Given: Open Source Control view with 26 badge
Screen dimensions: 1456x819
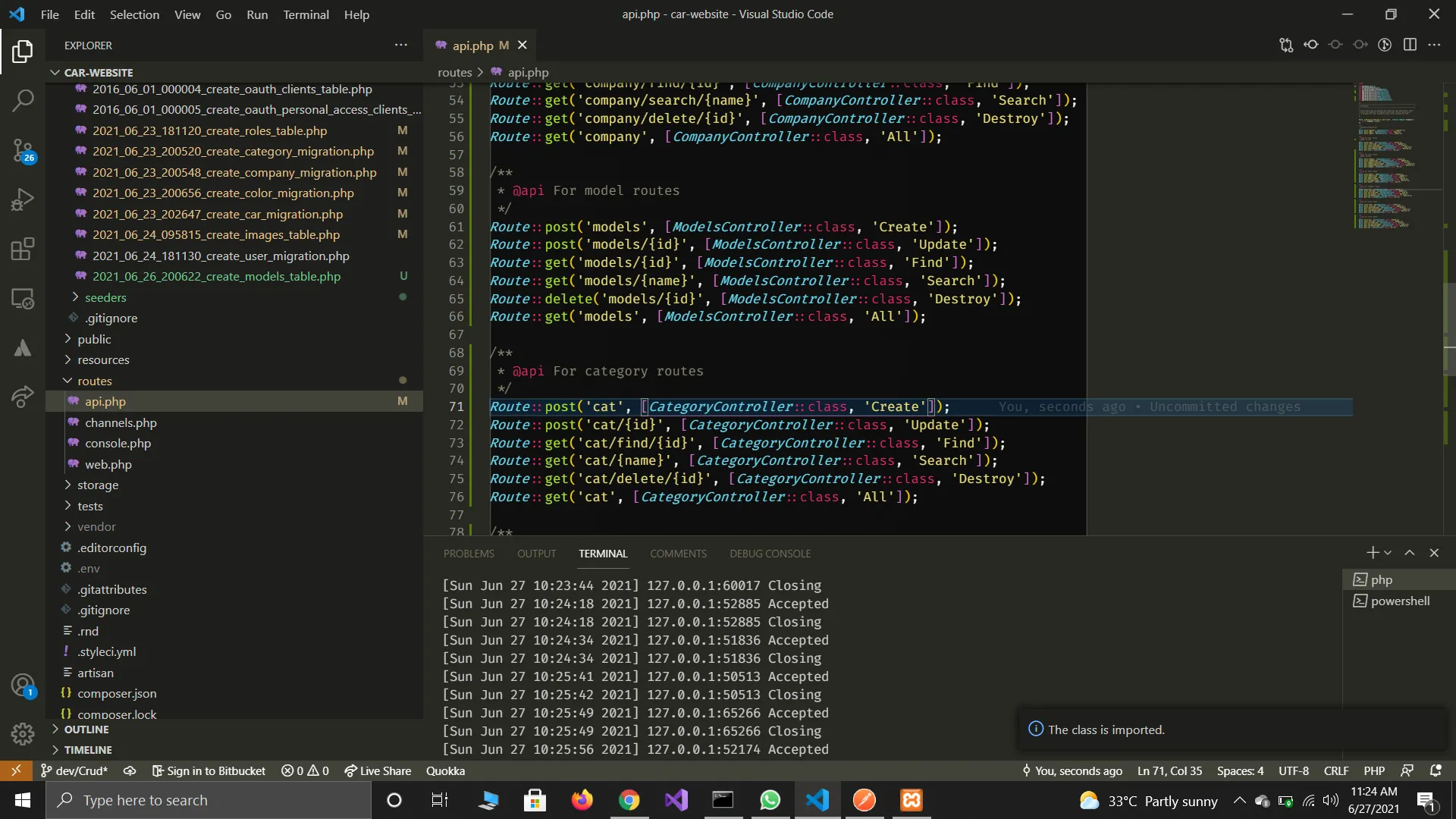Looking at the screenshot, I should 23,150.
